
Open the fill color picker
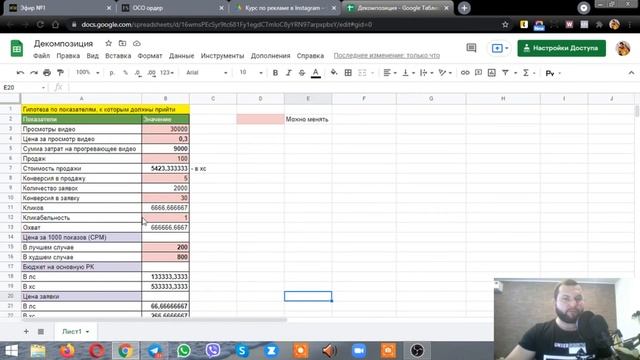coord(334,73)
